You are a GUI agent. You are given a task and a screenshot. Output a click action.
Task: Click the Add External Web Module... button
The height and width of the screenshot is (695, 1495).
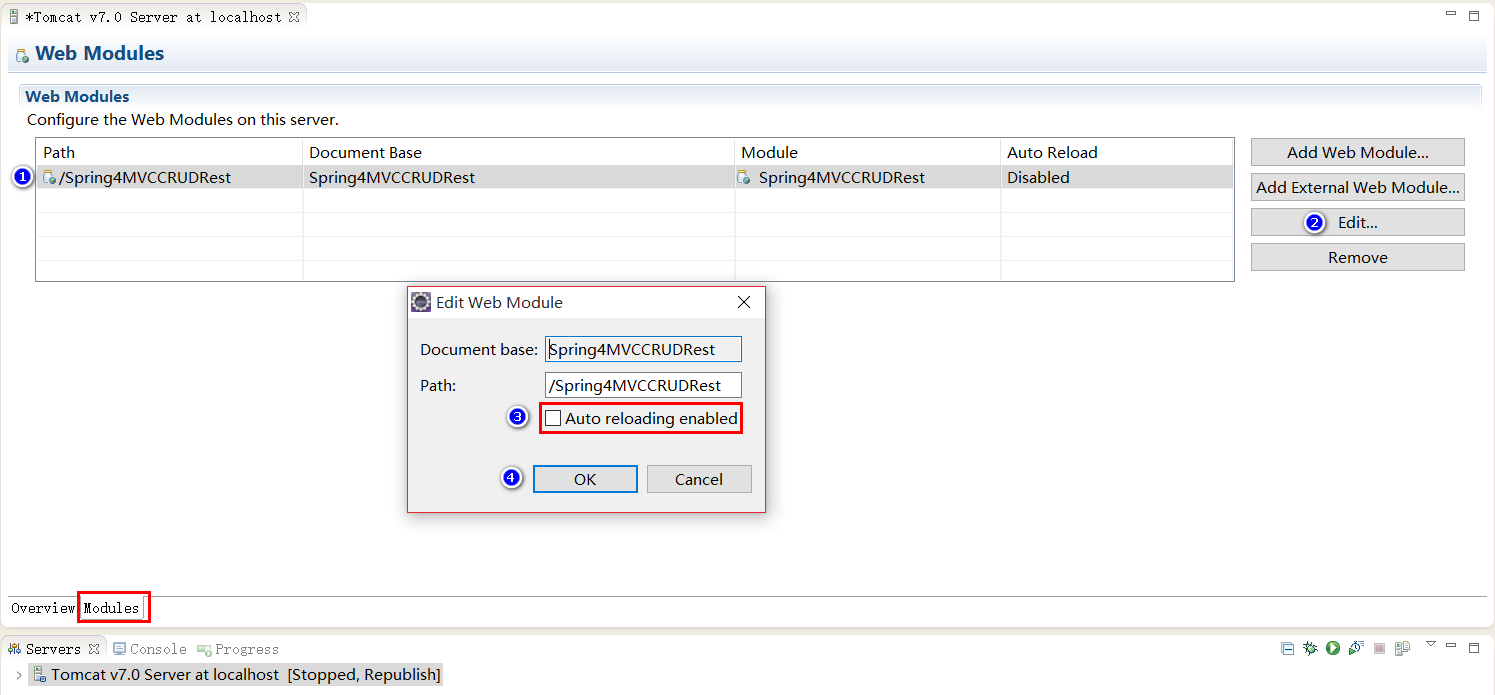click(x=1357, y=187)
